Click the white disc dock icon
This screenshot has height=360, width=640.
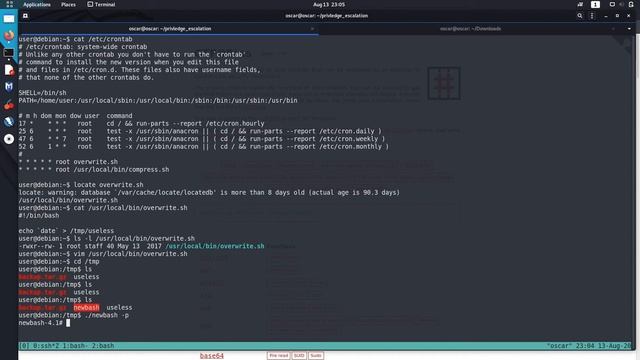click(x=9, y=139)
